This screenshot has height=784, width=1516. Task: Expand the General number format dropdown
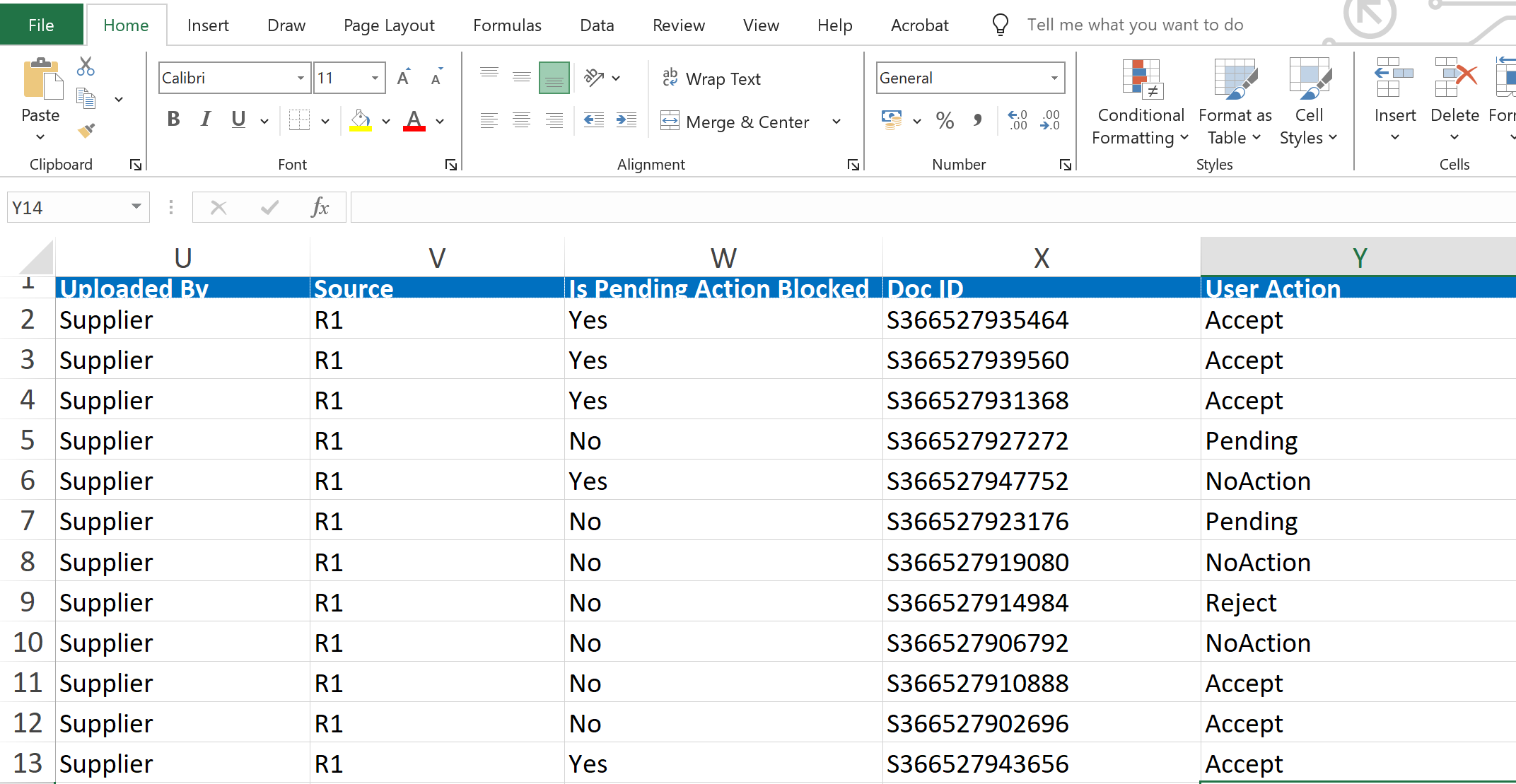point(1054,78)
